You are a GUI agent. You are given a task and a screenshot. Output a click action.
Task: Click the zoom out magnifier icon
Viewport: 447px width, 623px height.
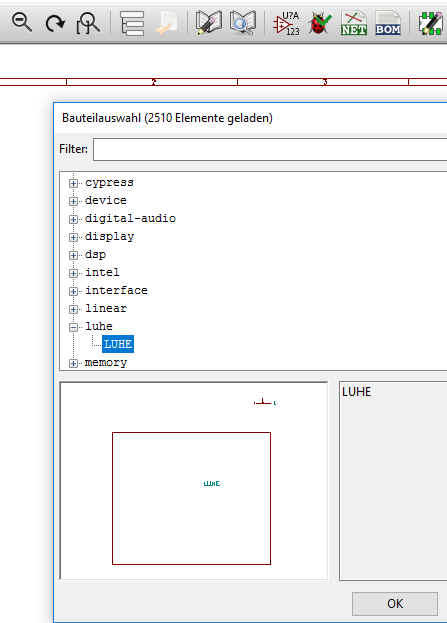[x=21, y=23]
